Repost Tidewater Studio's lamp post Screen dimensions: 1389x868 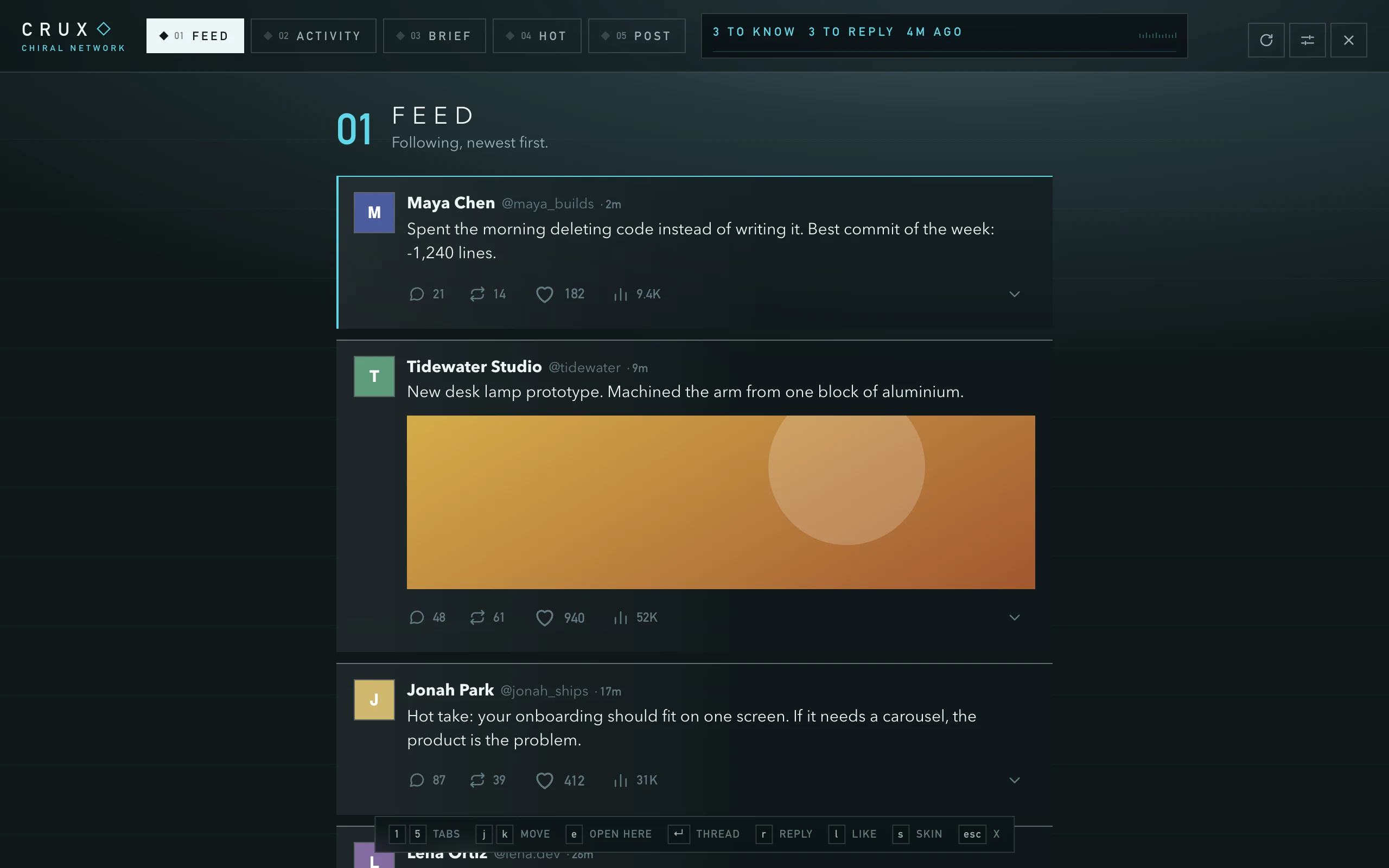(x=487, y=618)
